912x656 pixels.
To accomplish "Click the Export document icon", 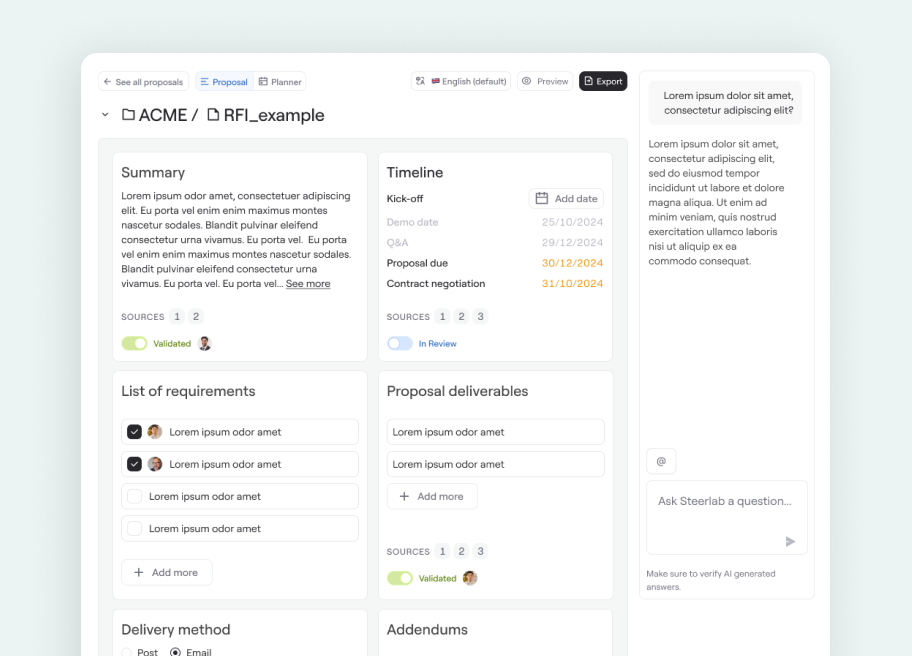I will click(x=589, y=81).
